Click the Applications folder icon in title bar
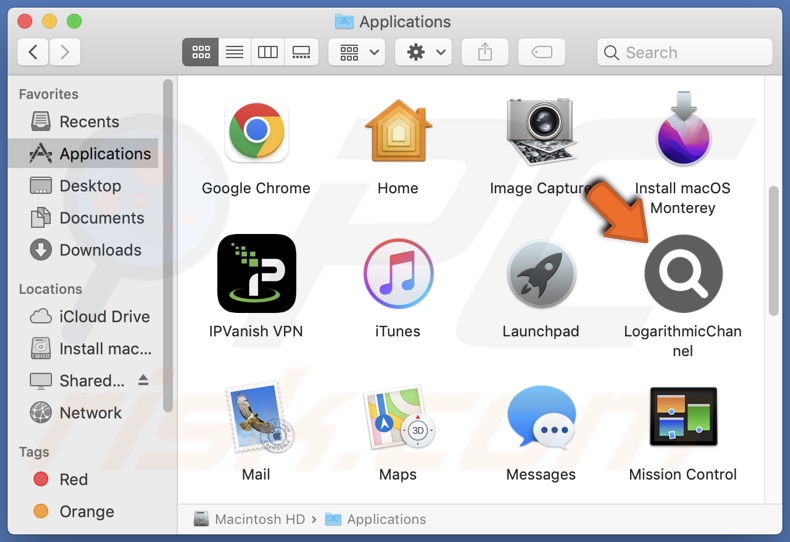Viewport: 790px width, 542px height. (x=345, y=22)
